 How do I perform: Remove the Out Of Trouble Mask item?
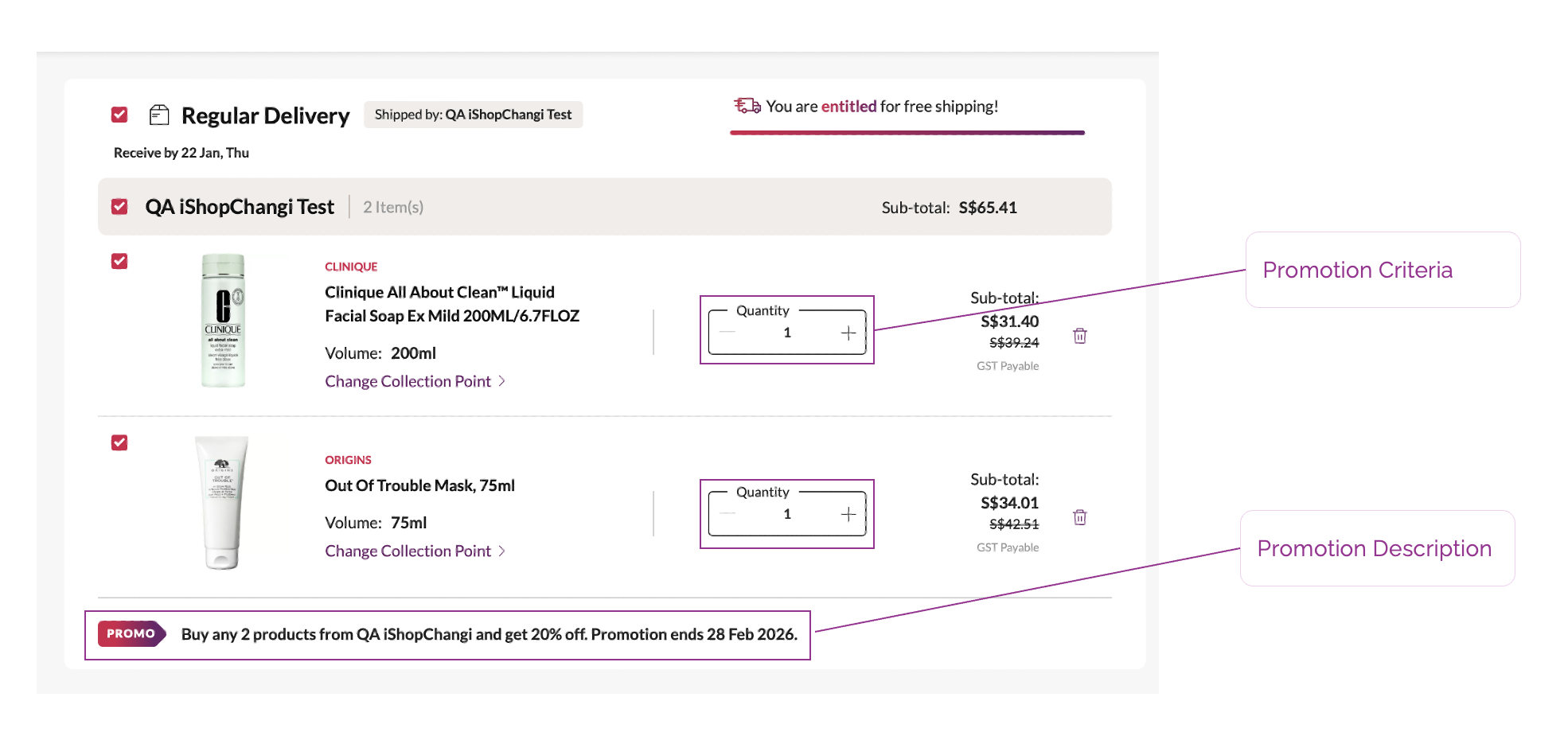pos(1080,517)
